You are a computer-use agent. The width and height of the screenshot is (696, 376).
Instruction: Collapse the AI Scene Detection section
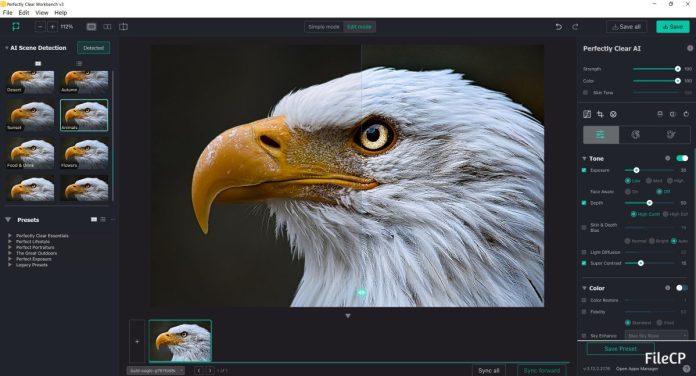coord(7,48)
